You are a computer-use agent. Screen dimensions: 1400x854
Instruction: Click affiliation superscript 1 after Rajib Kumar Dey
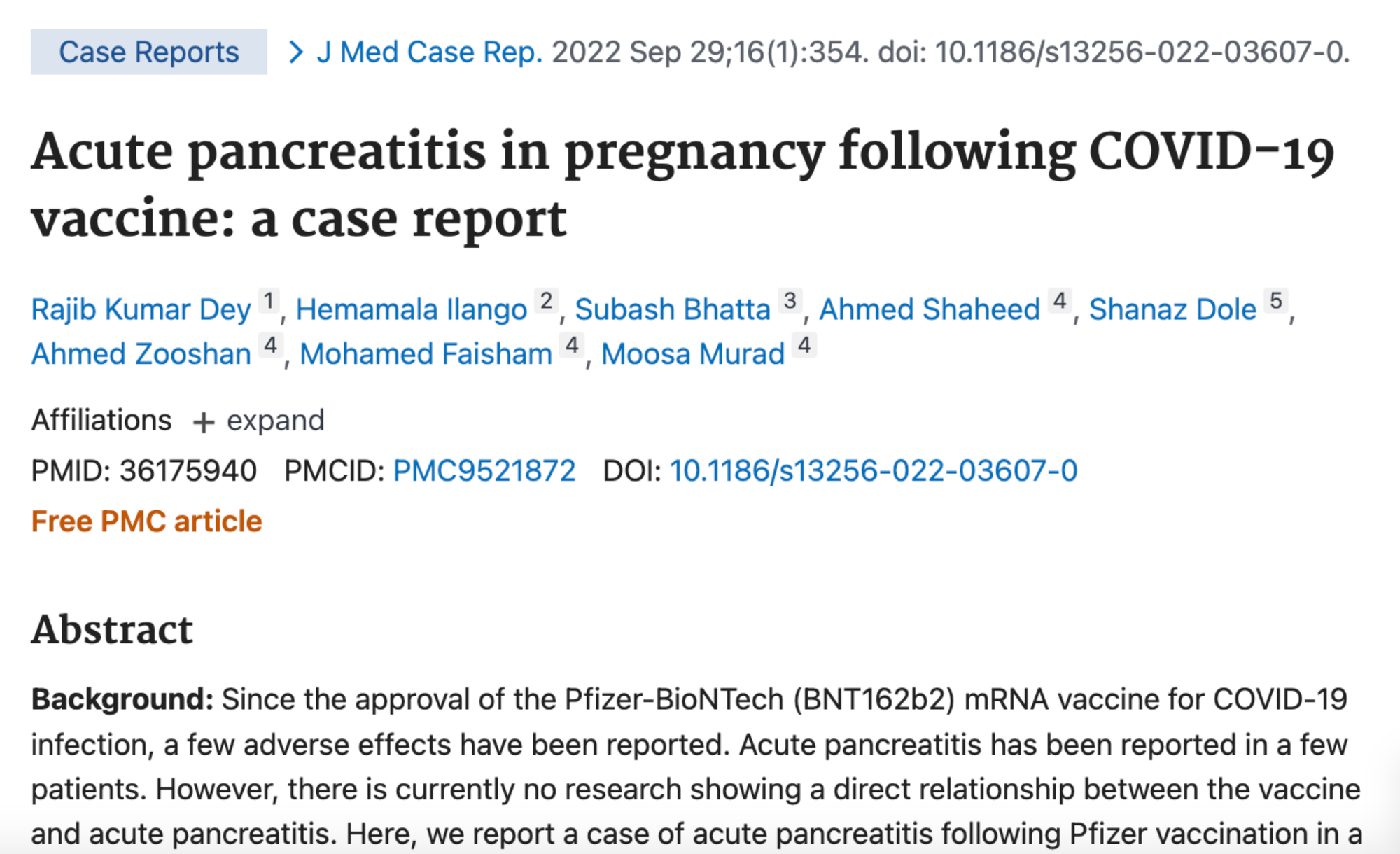269,302
